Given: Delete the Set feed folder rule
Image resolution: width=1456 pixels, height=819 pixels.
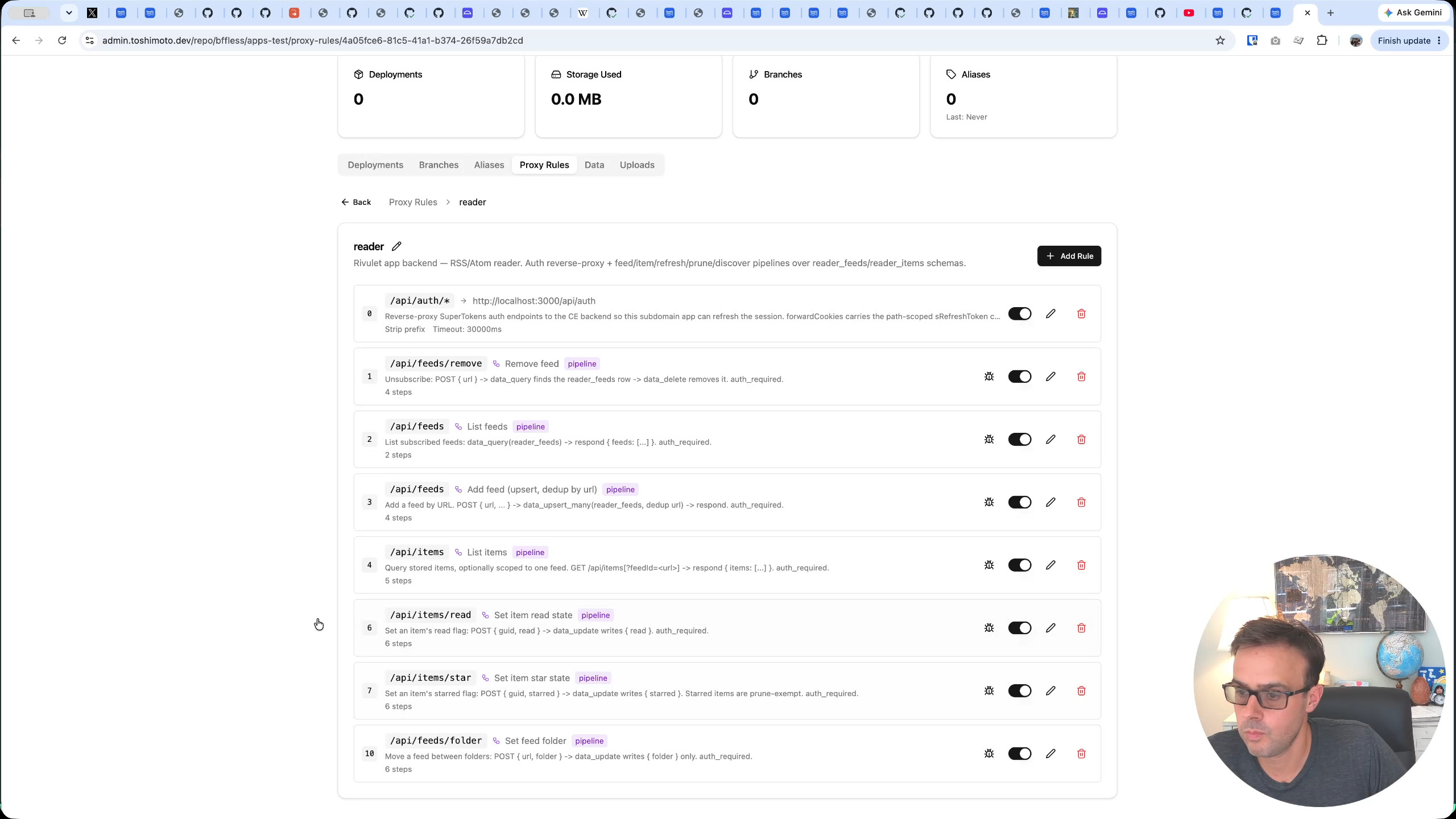Looking at the screenshot, I should coord(1081,754).
